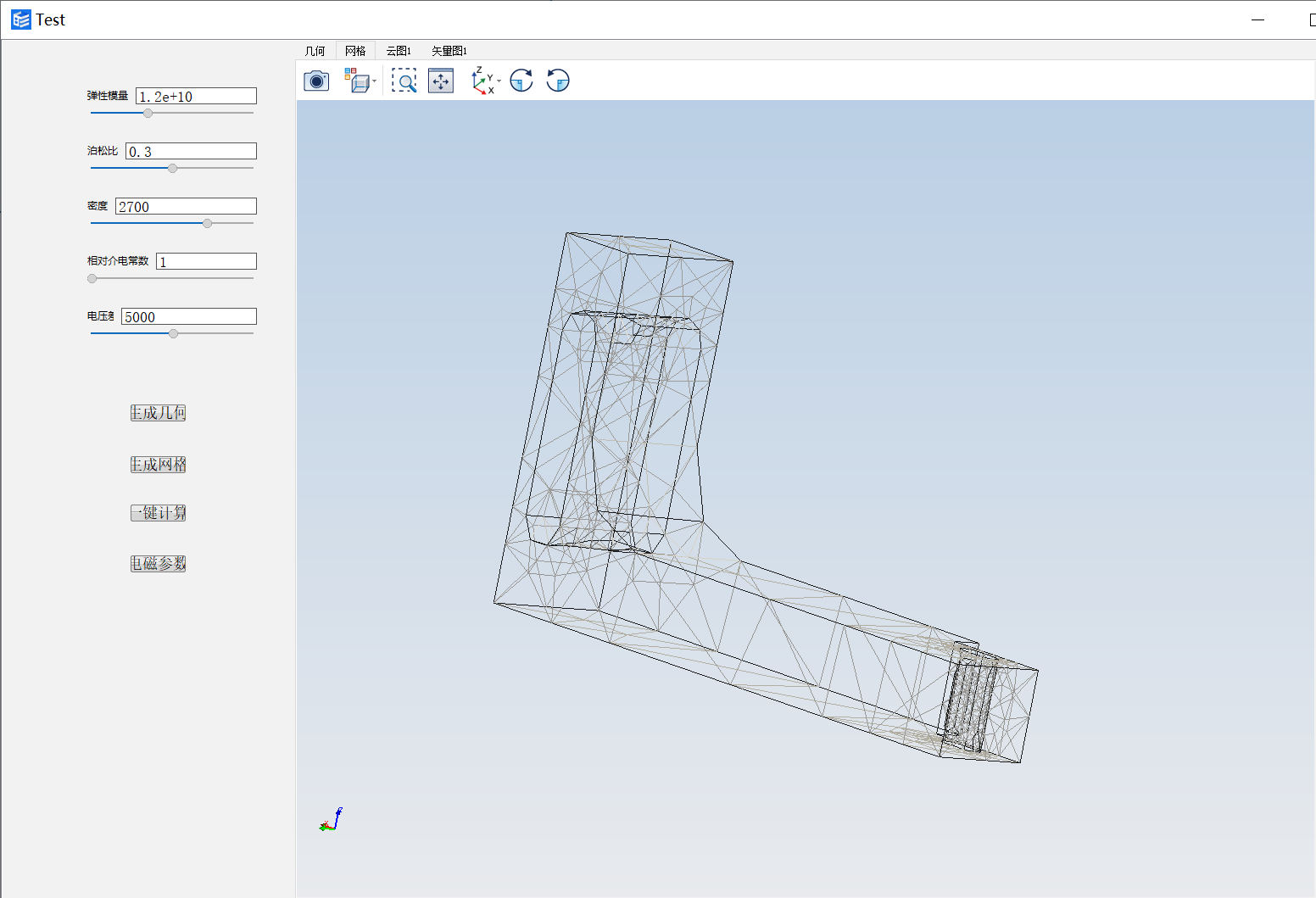
Task: Click the camera screenshot icon
Action: (316, 81)
